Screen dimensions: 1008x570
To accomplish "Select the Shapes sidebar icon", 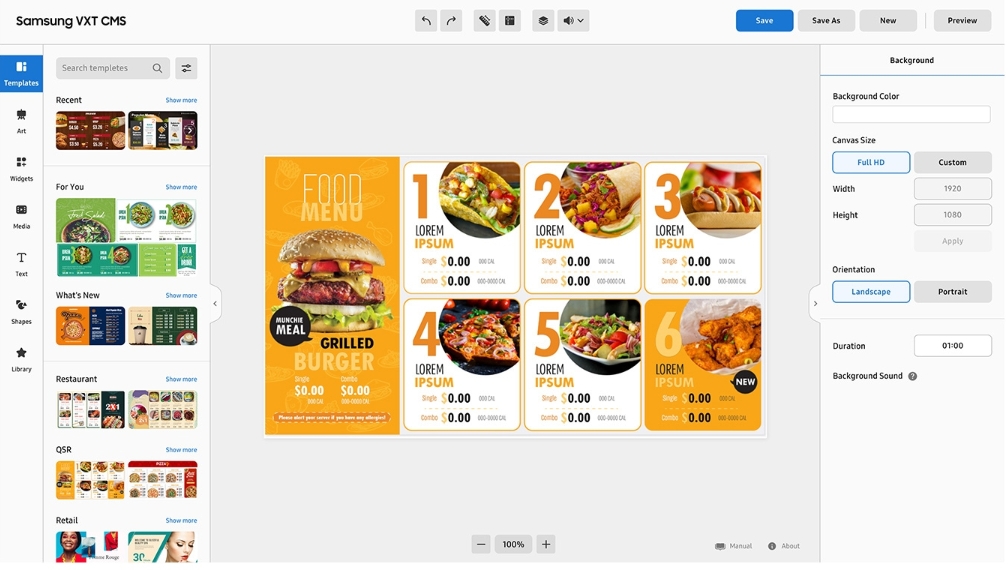I will click(21, 312).
